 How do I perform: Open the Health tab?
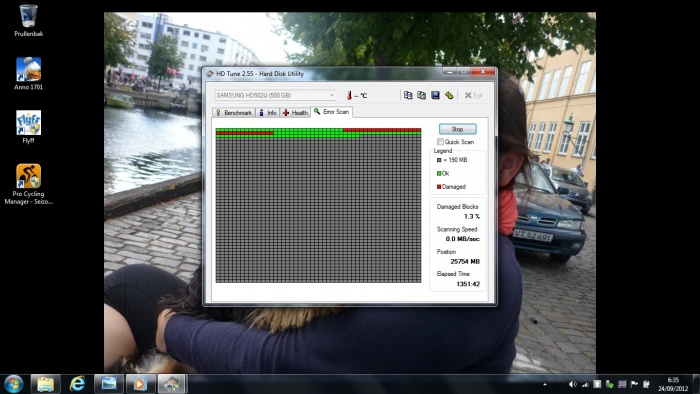295,112
